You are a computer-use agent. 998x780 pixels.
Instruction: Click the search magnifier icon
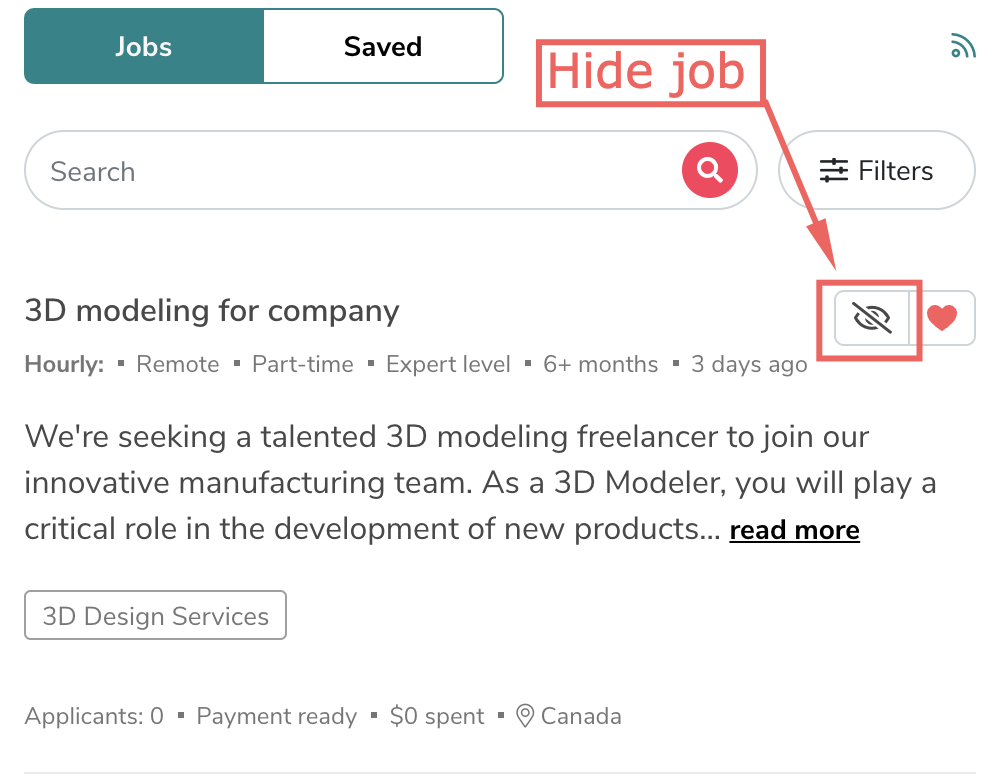[710, 170]
